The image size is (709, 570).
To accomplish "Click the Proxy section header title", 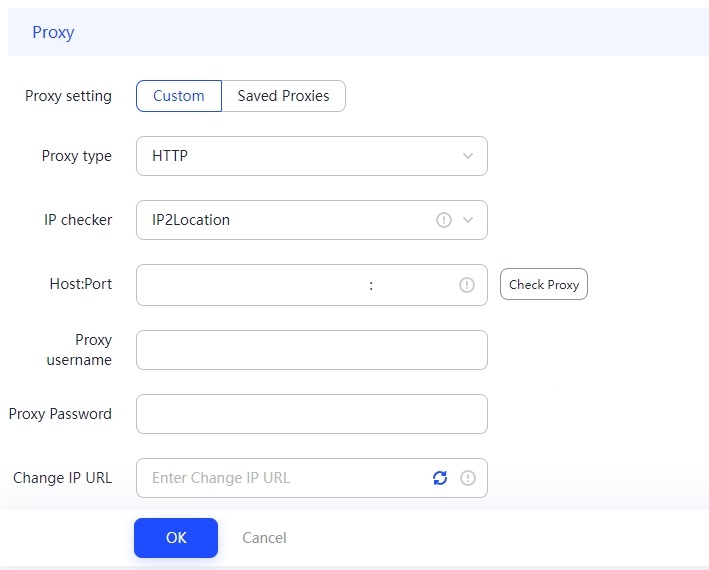I will 53,32.
